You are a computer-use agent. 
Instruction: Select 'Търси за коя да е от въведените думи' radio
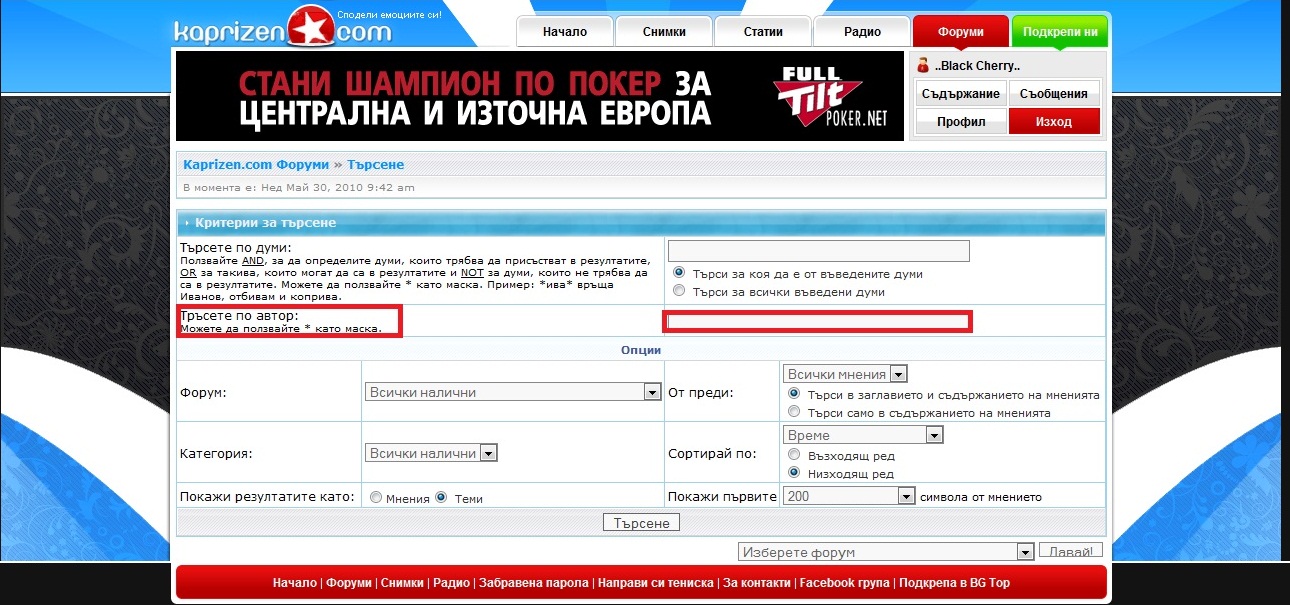[680, 273]
